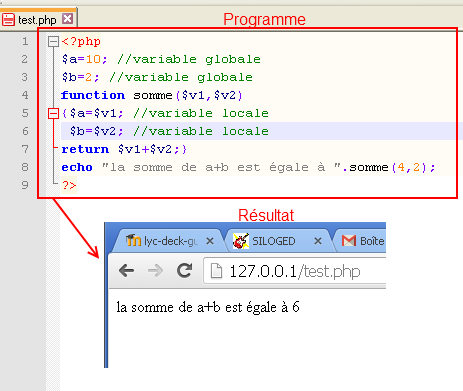Viewport: 463px width, 391px height.
Task: Close the test.php editor tab
Action: [68, 19]
